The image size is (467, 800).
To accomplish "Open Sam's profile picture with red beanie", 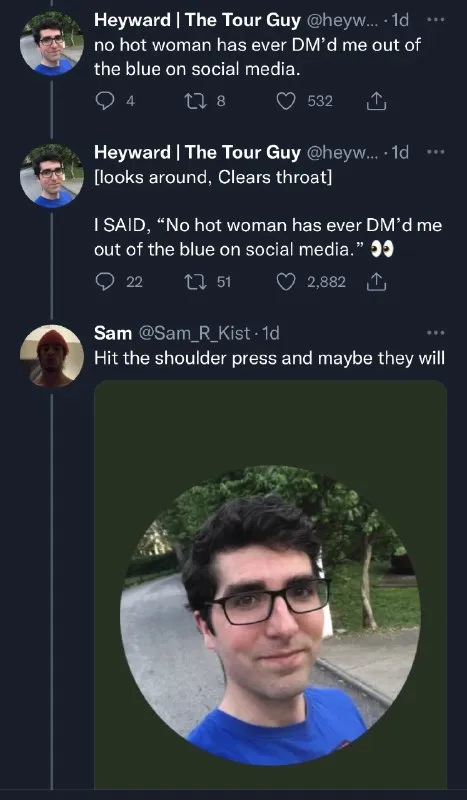I will coord(52,356).
